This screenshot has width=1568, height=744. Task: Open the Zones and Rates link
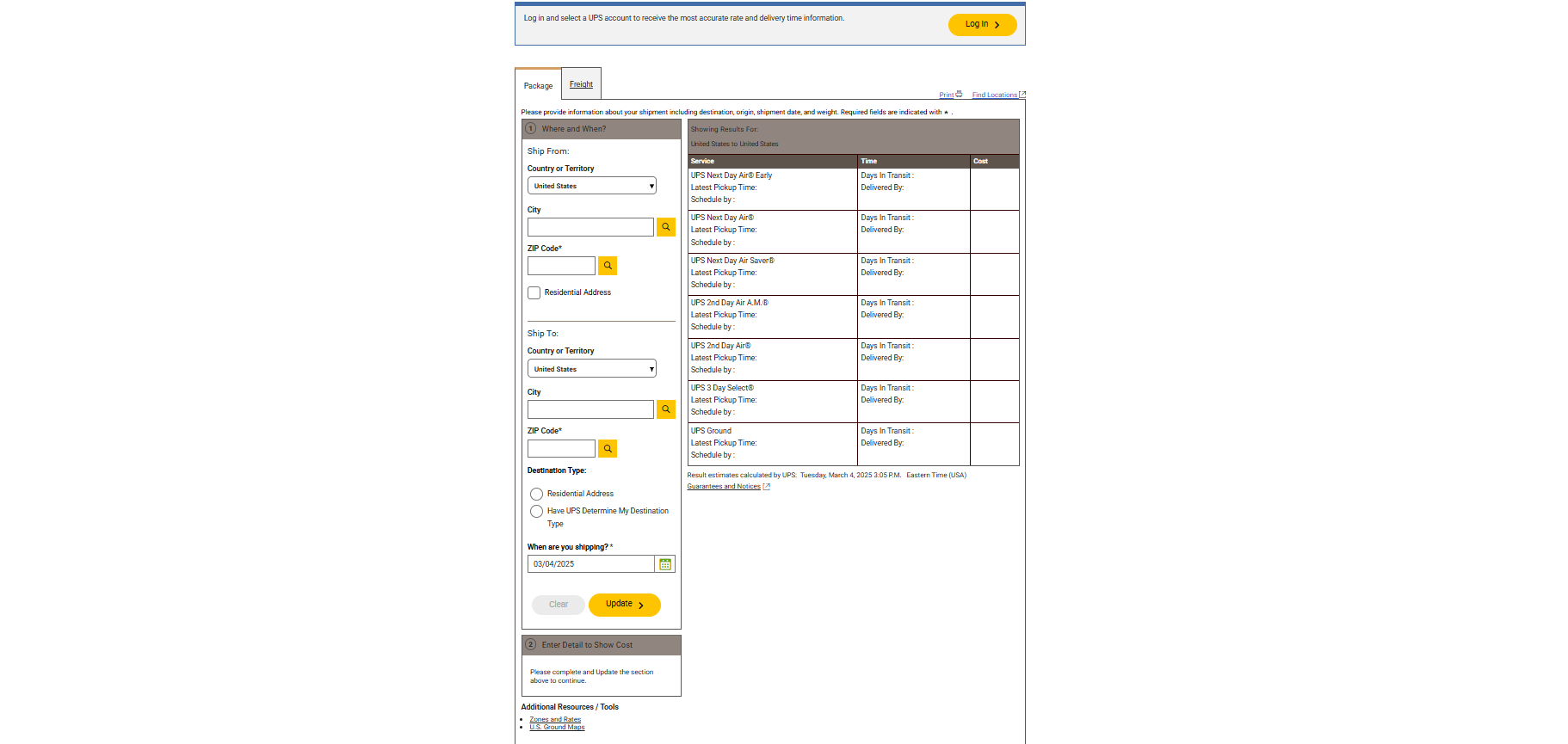click(x=555, y=719)
